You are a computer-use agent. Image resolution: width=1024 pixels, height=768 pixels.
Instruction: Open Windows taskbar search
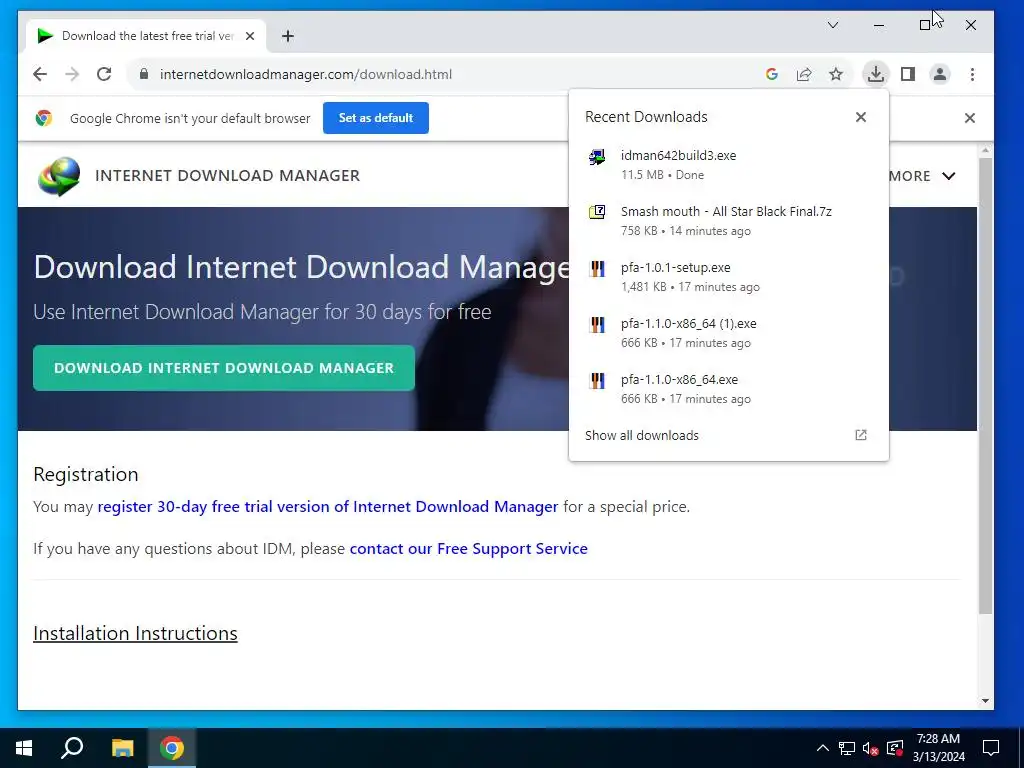[x=72, y=748]
